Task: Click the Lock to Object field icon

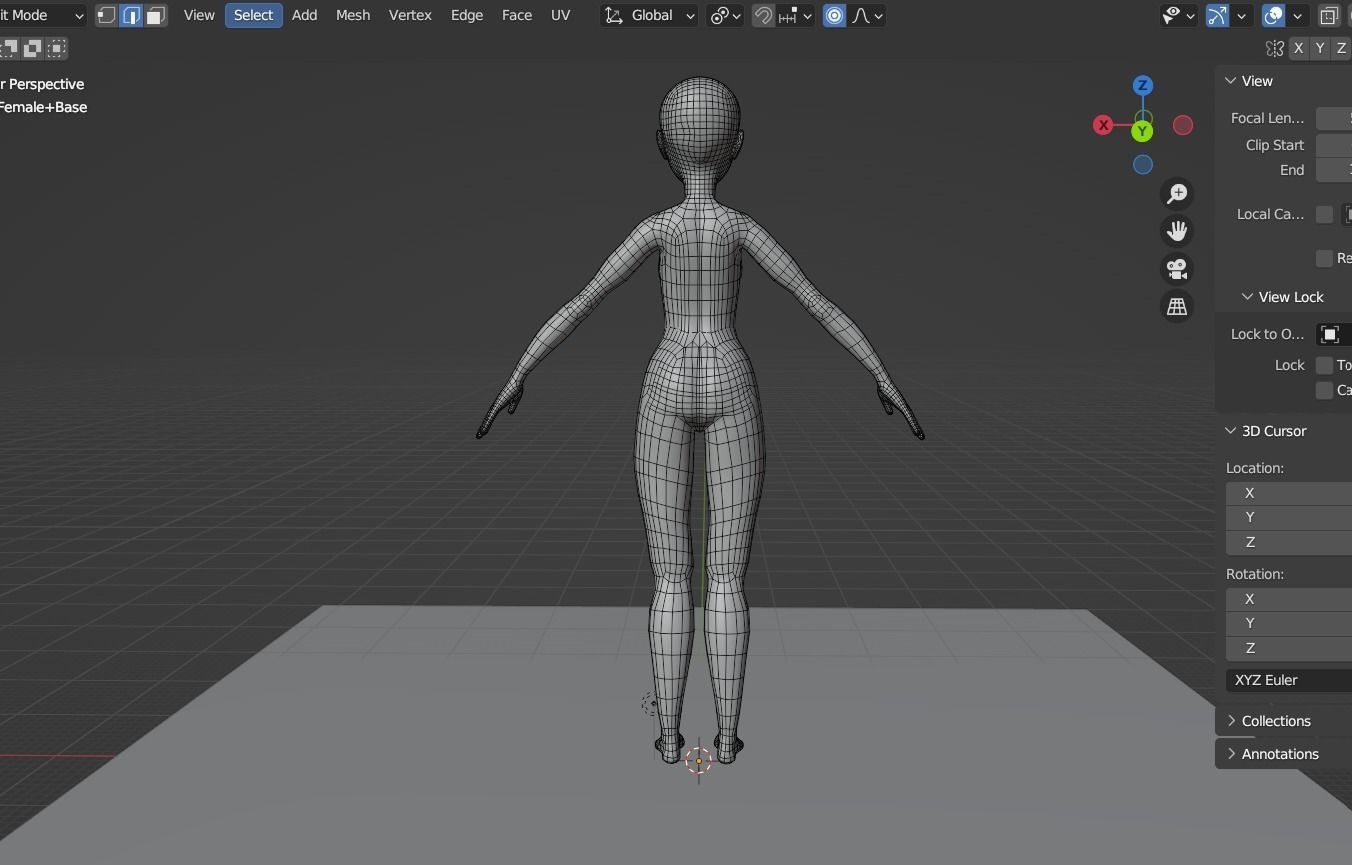Action: pyautogui.click(x=1330, y=334)
